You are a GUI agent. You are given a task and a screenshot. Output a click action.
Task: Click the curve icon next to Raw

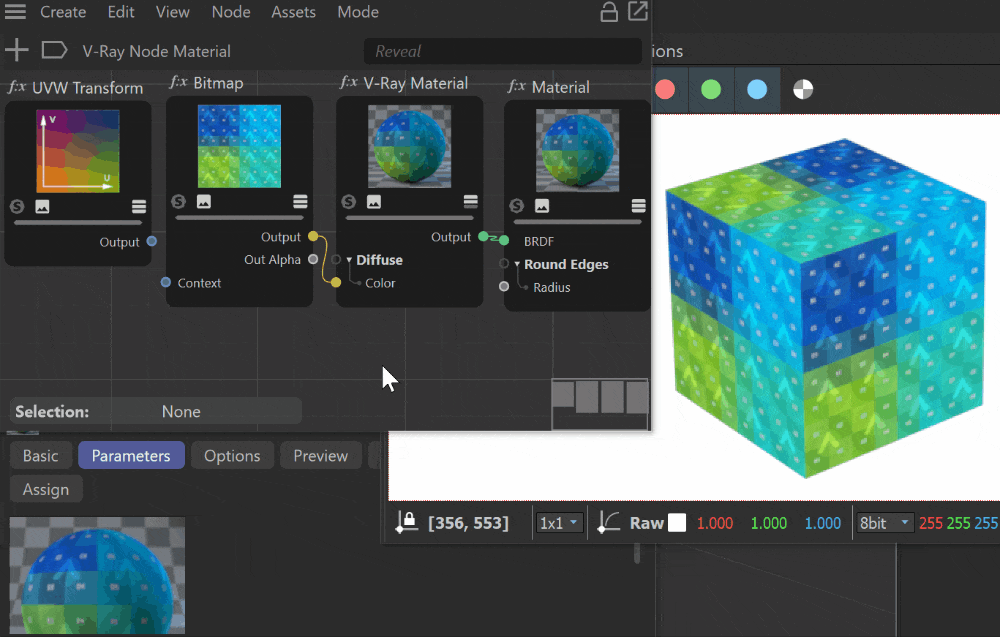point(608,522)
